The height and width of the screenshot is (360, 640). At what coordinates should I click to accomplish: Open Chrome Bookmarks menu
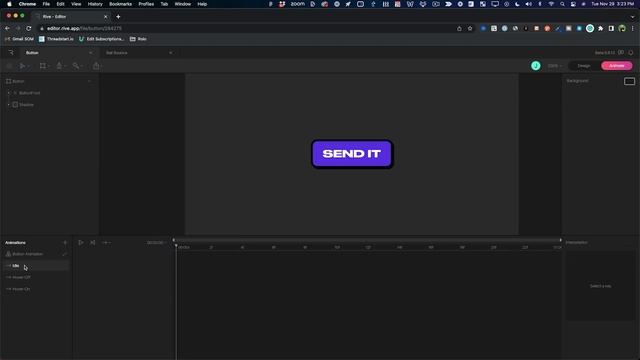tap(120, 4)
